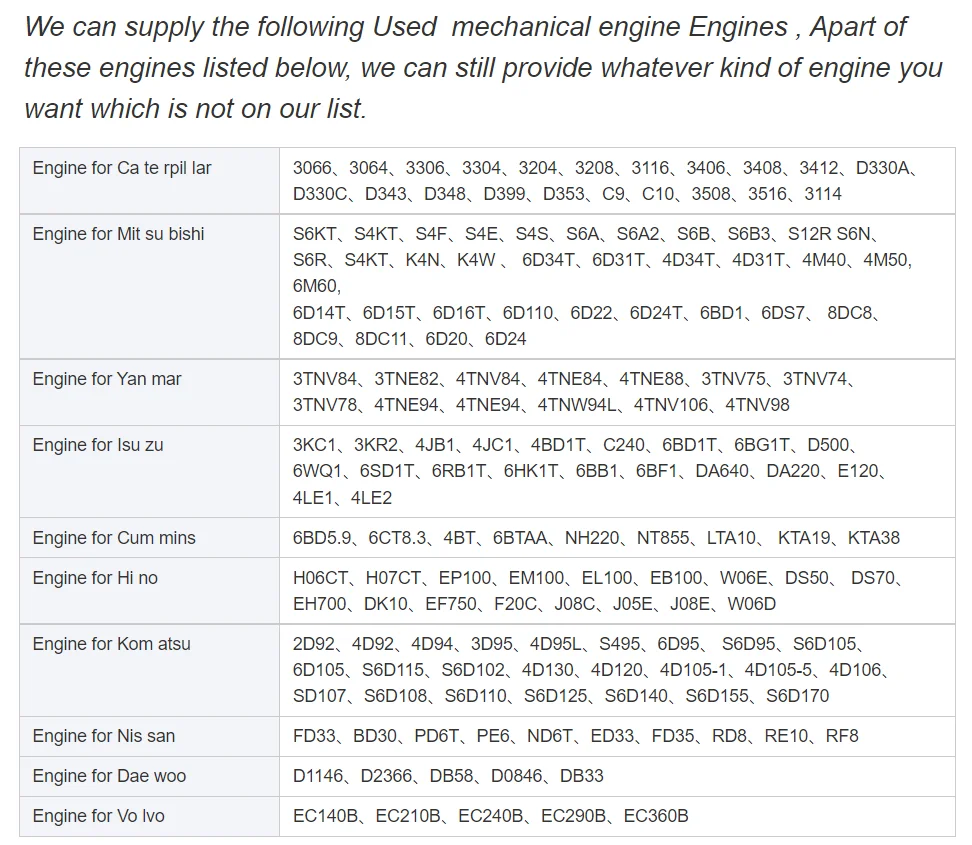Click the 'Engine for Nis san' cell

click(104, 736)
